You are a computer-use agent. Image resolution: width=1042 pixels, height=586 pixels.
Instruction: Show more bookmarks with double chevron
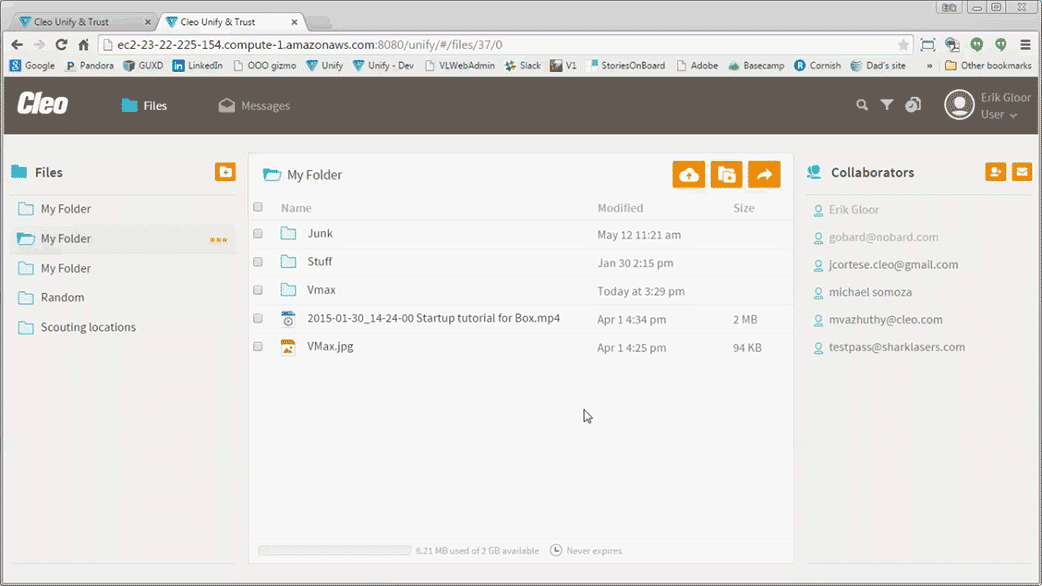929,66
